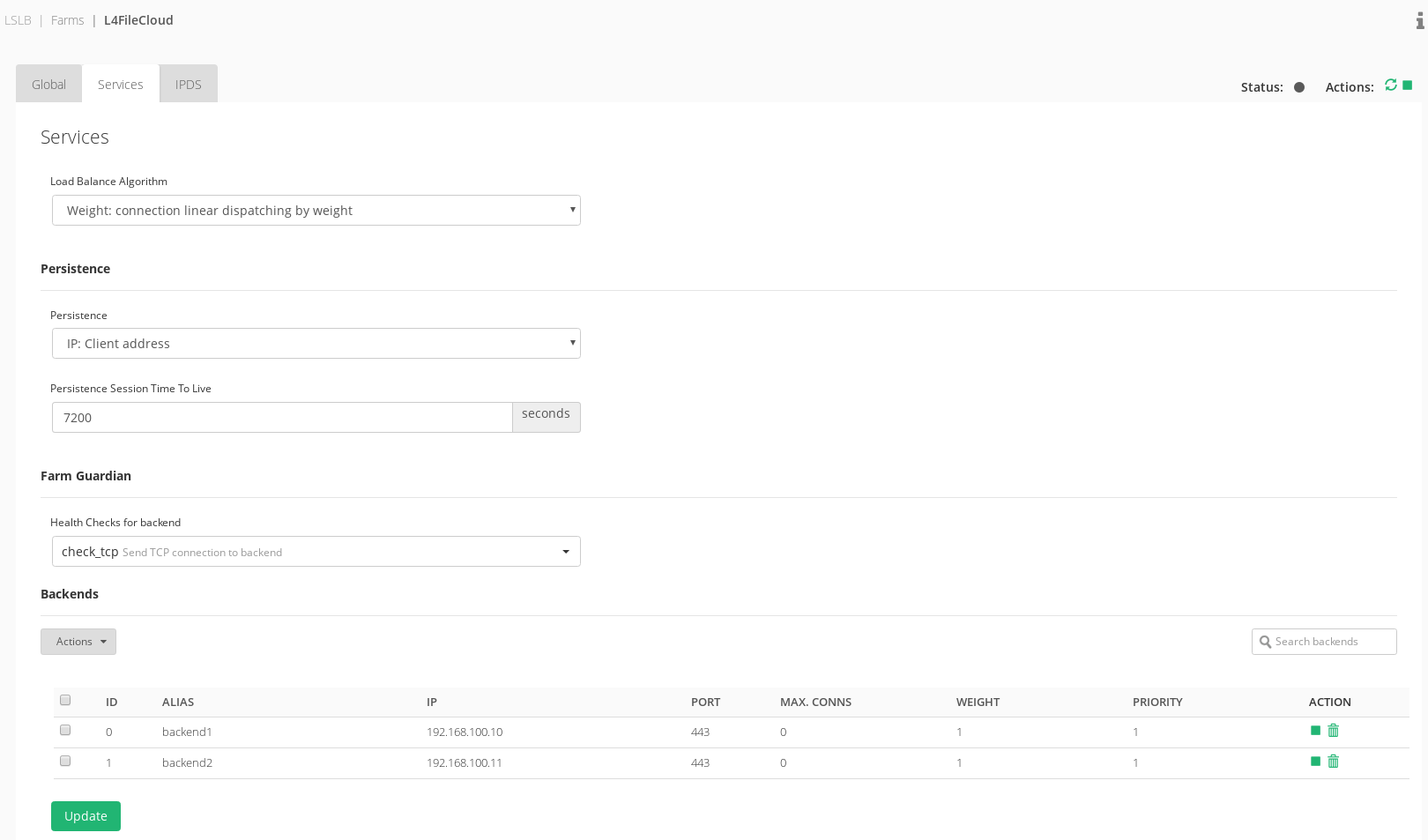1428x840 pixels.
Task: Go to LSLB breadcrumb link
Action: pyautogui.click(x=18, y=20)
